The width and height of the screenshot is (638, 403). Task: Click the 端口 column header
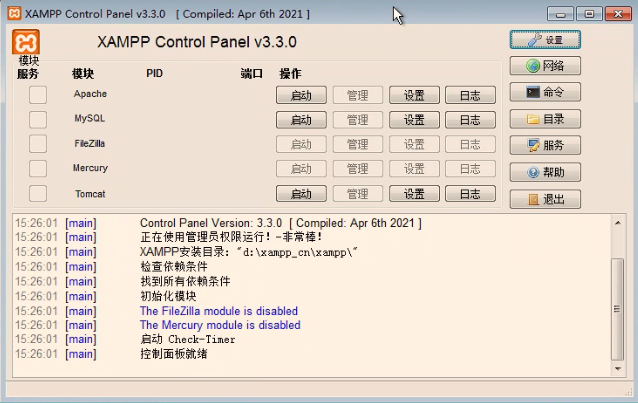click(x=251, y=74)
